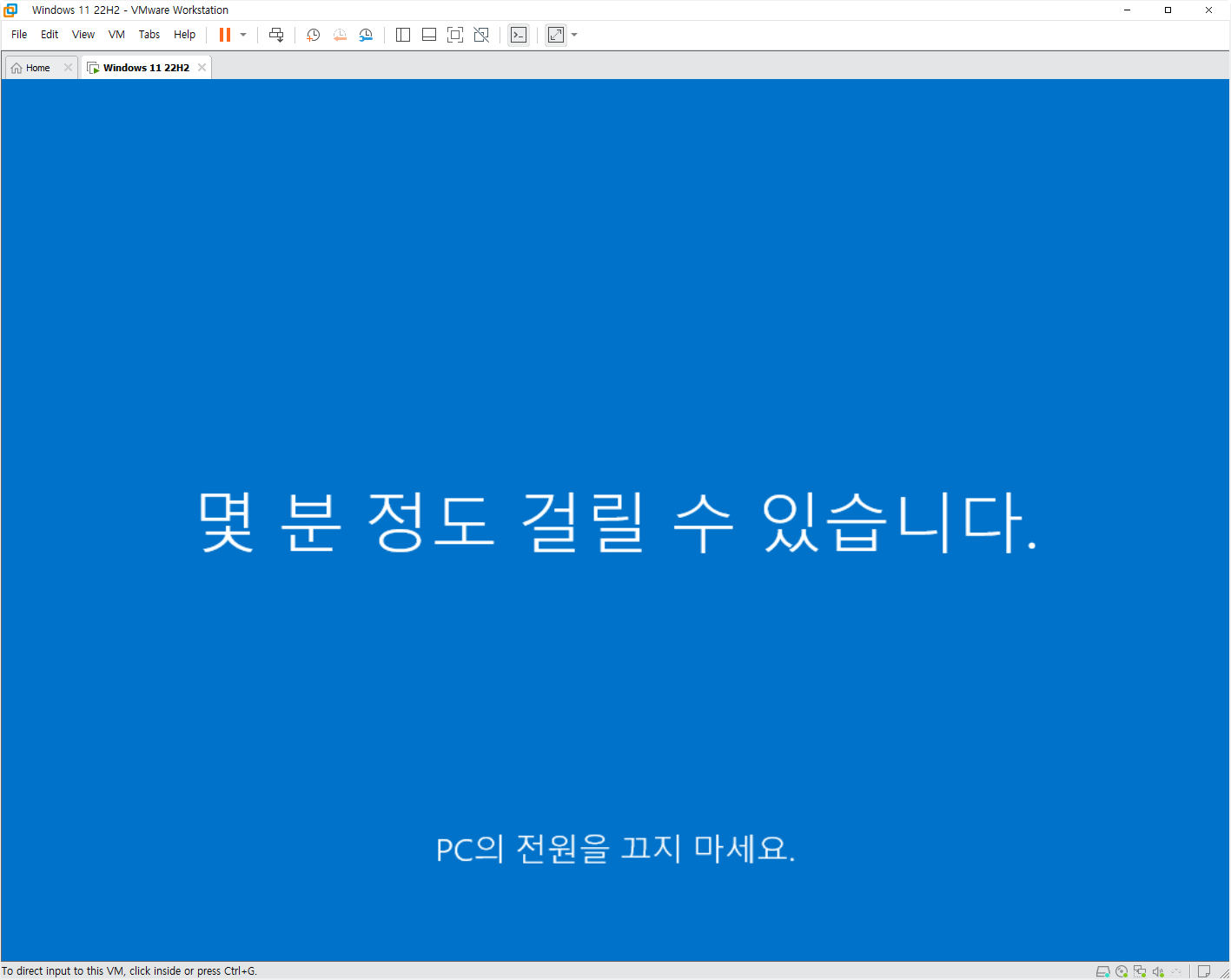Enter full screen mode

click(x=455, y=35)
